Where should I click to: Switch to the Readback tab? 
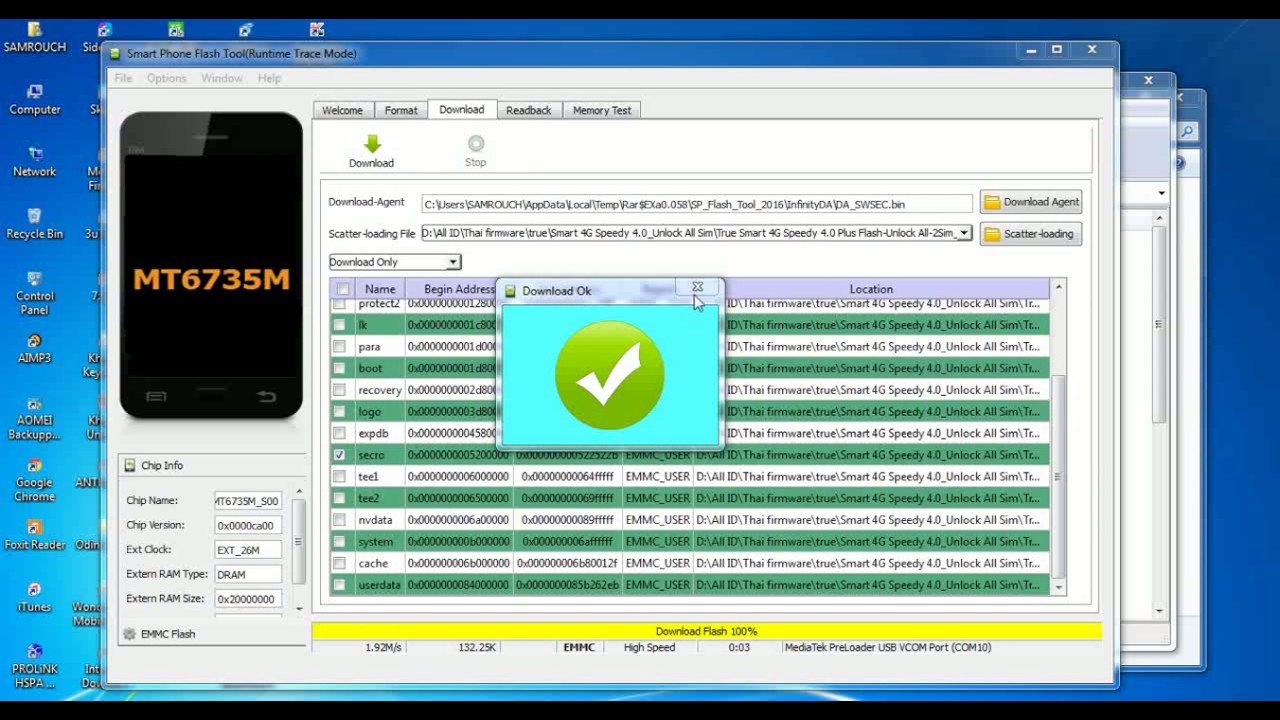[x=528, y=110]
